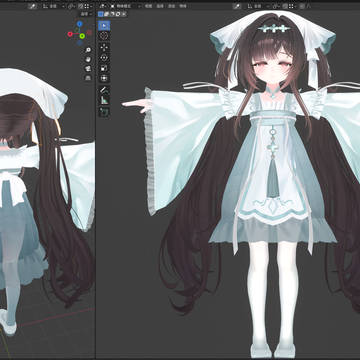Choose the subtract-selection mode icon
The image size is (360, 360).
click(112, 14)
